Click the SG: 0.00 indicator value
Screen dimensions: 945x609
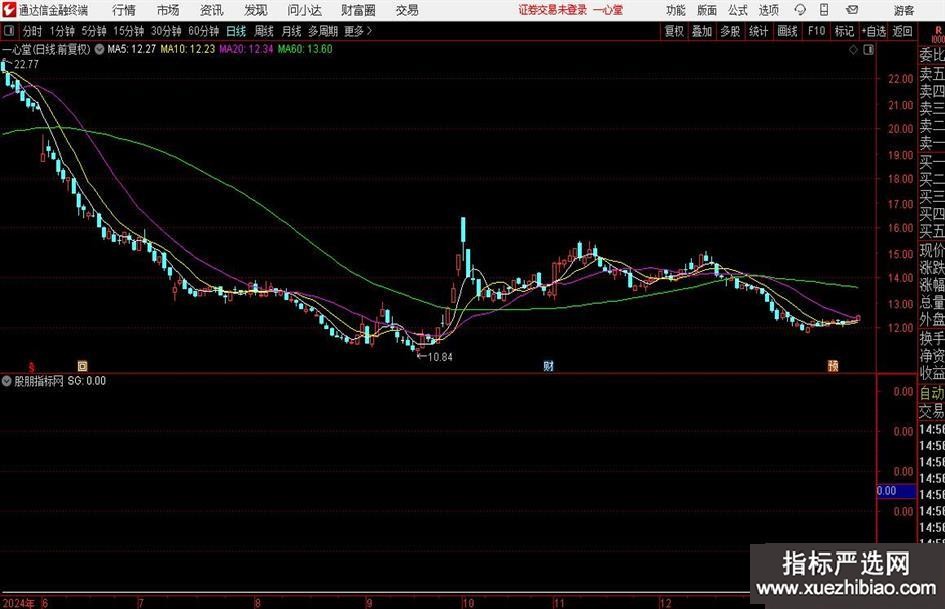pyautogui.click(x=87, y=381)
